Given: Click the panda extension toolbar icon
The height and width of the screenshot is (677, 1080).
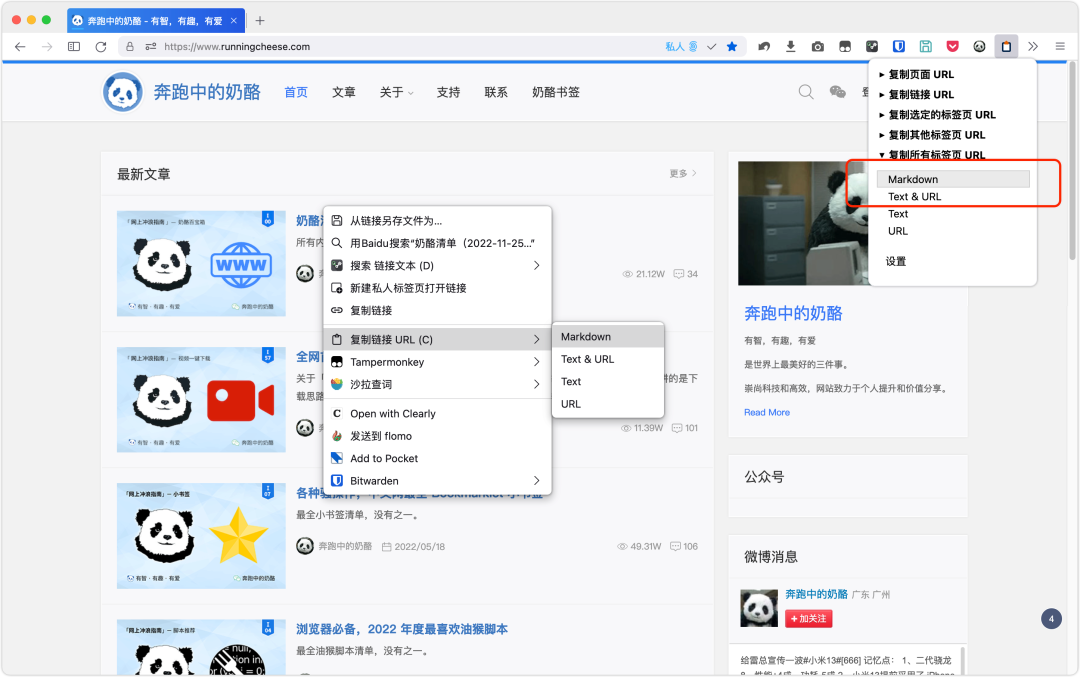Looking at the screenshot, I should coord(979,47).
